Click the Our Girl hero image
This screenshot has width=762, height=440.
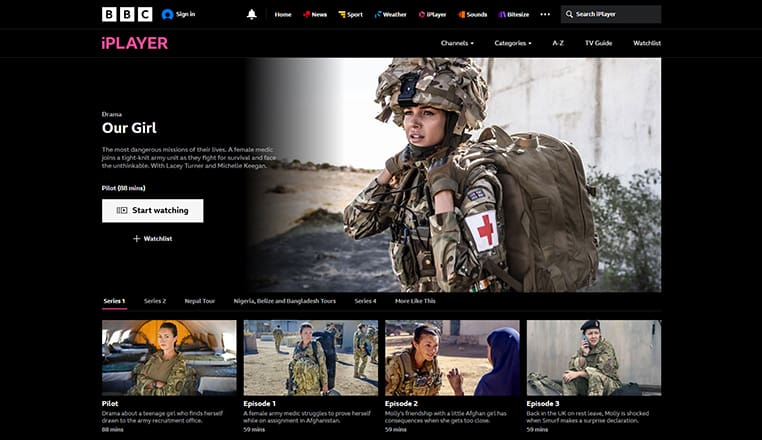pos(454,175)
